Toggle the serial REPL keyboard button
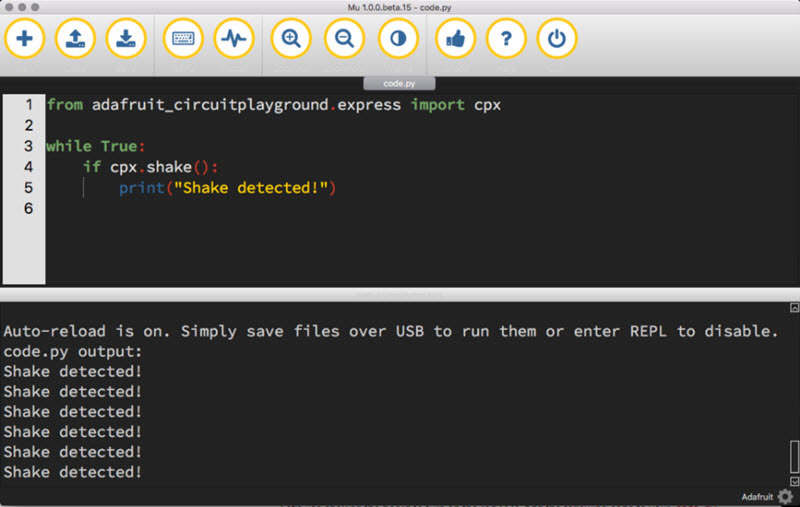Image resolution: width=800 pixels, height=507 pixels. (183, 40)
